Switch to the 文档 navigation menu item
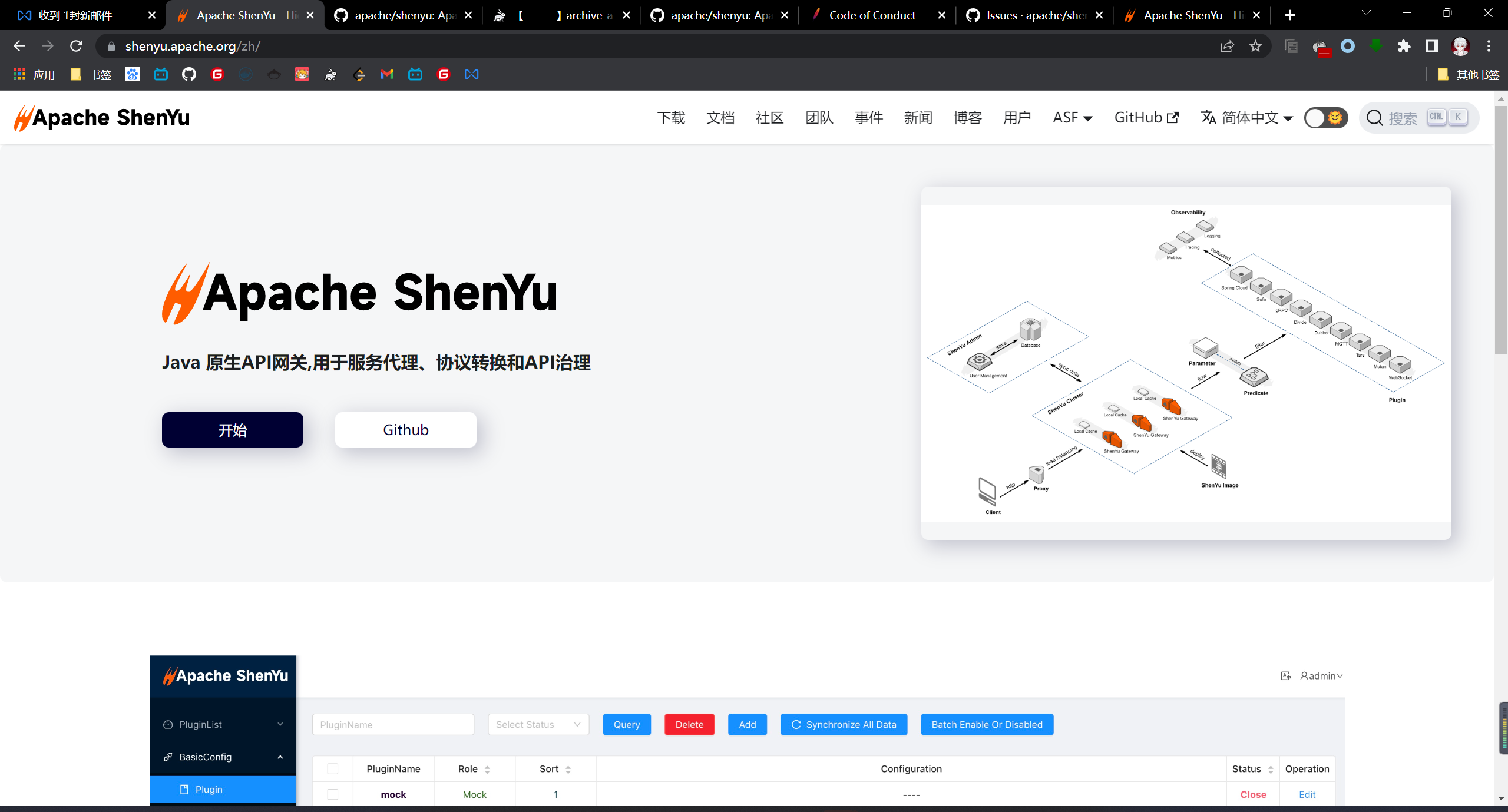 click(720, 117)
